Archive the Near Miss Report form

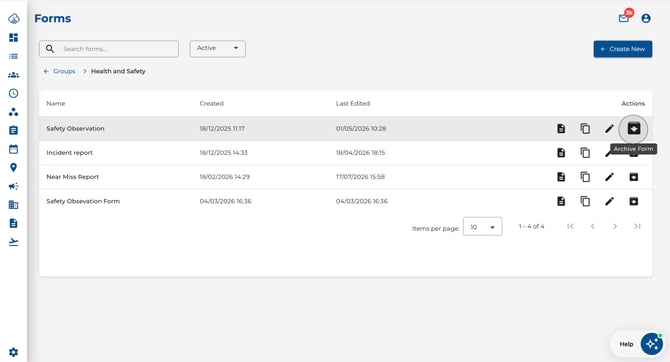click(x=634, y=177)
